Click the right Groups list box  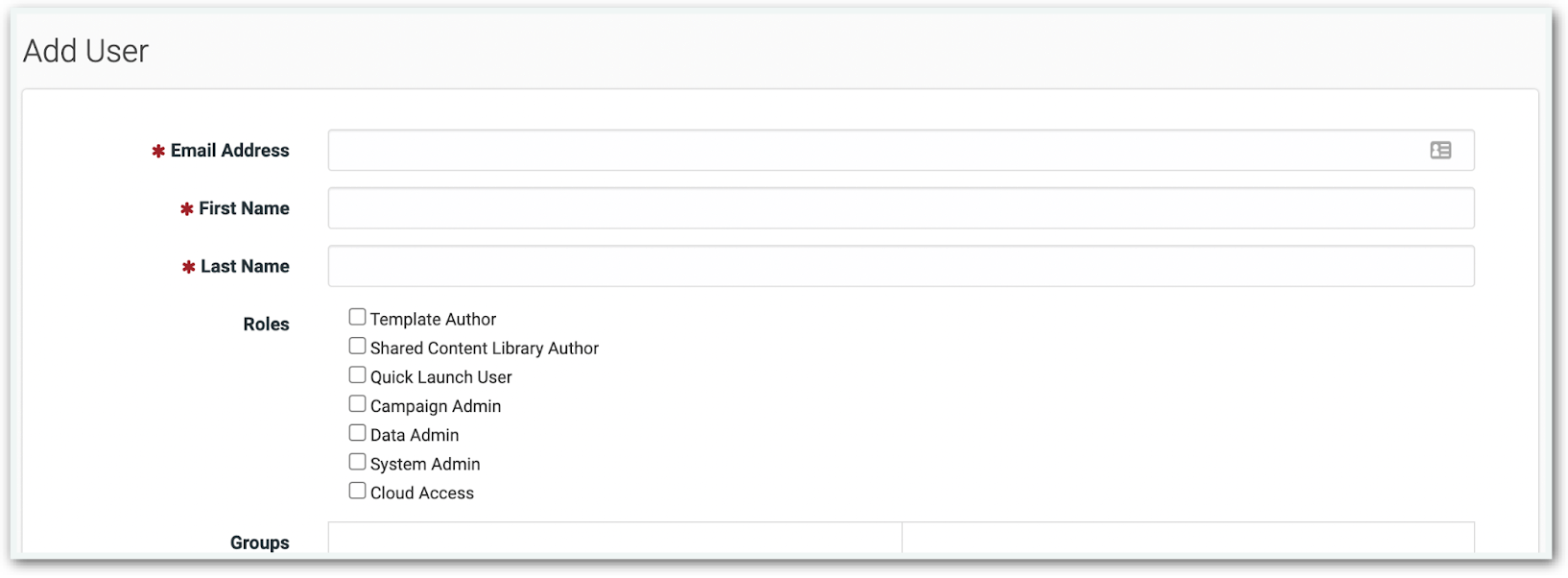tap(1188, 539)
